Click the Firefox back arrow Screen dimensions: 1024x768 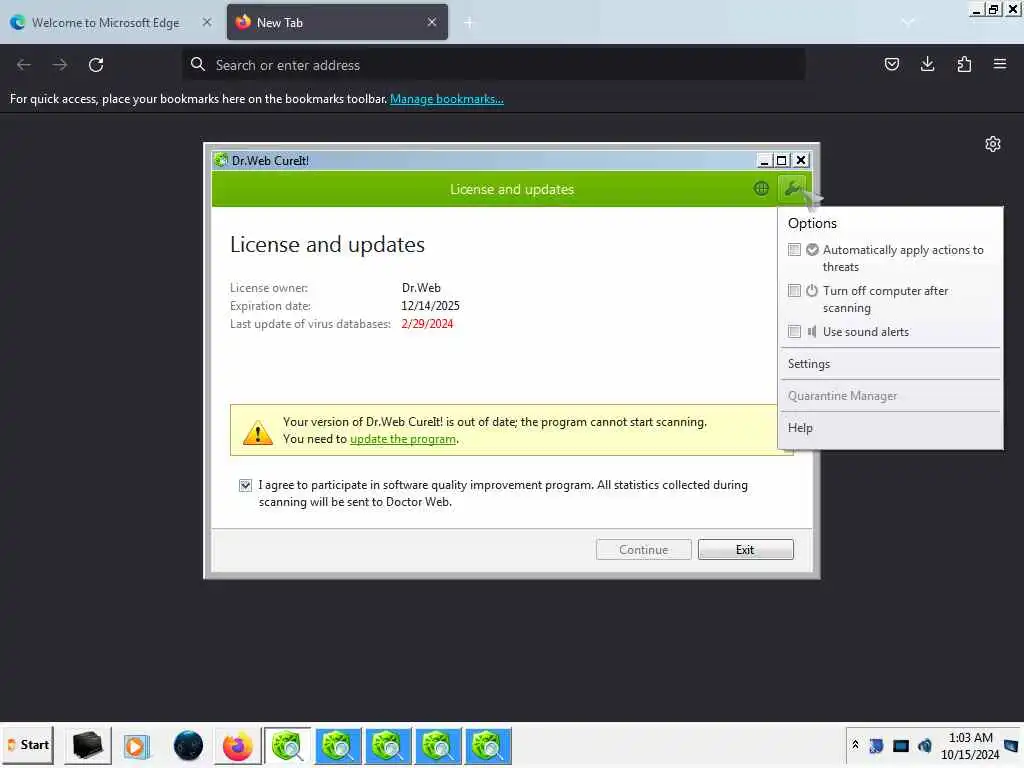(24, 65)
